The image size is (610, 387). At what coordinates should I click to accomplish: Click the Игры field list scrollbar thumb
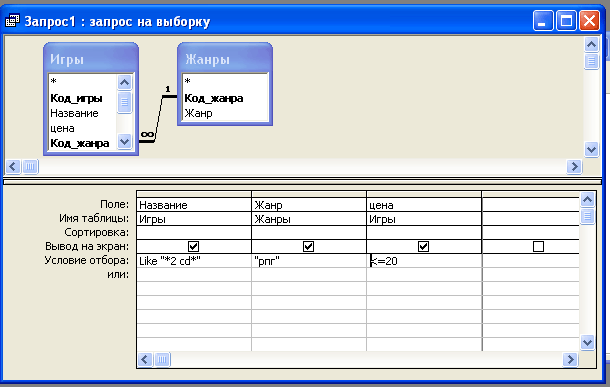[x=124, y=102]
